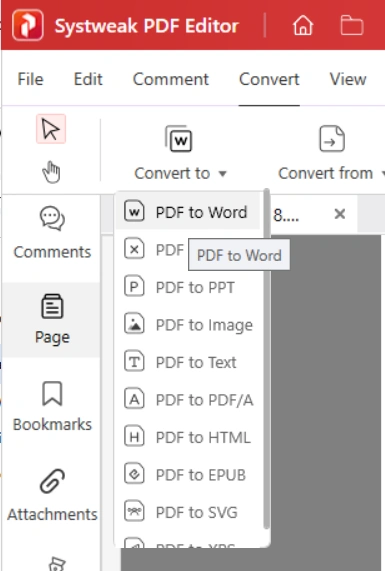Viewport: 385px width, 571px height.
Task: Choose PDF to Word from menu
Action: coord(188,212)
